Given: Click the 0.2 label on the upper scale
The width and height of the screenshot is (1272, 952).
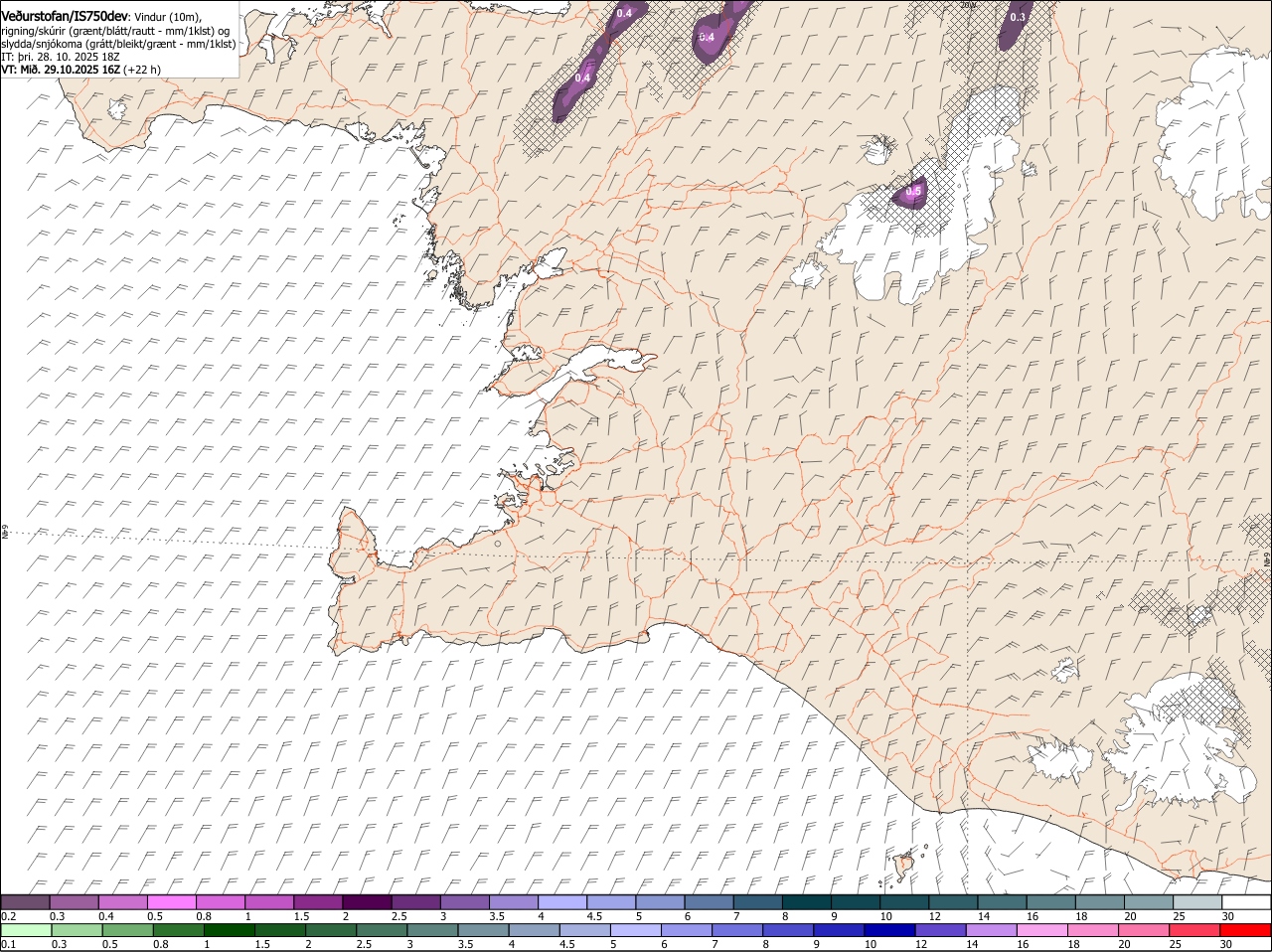Looking at the screenshot, I should coord(8,915).
